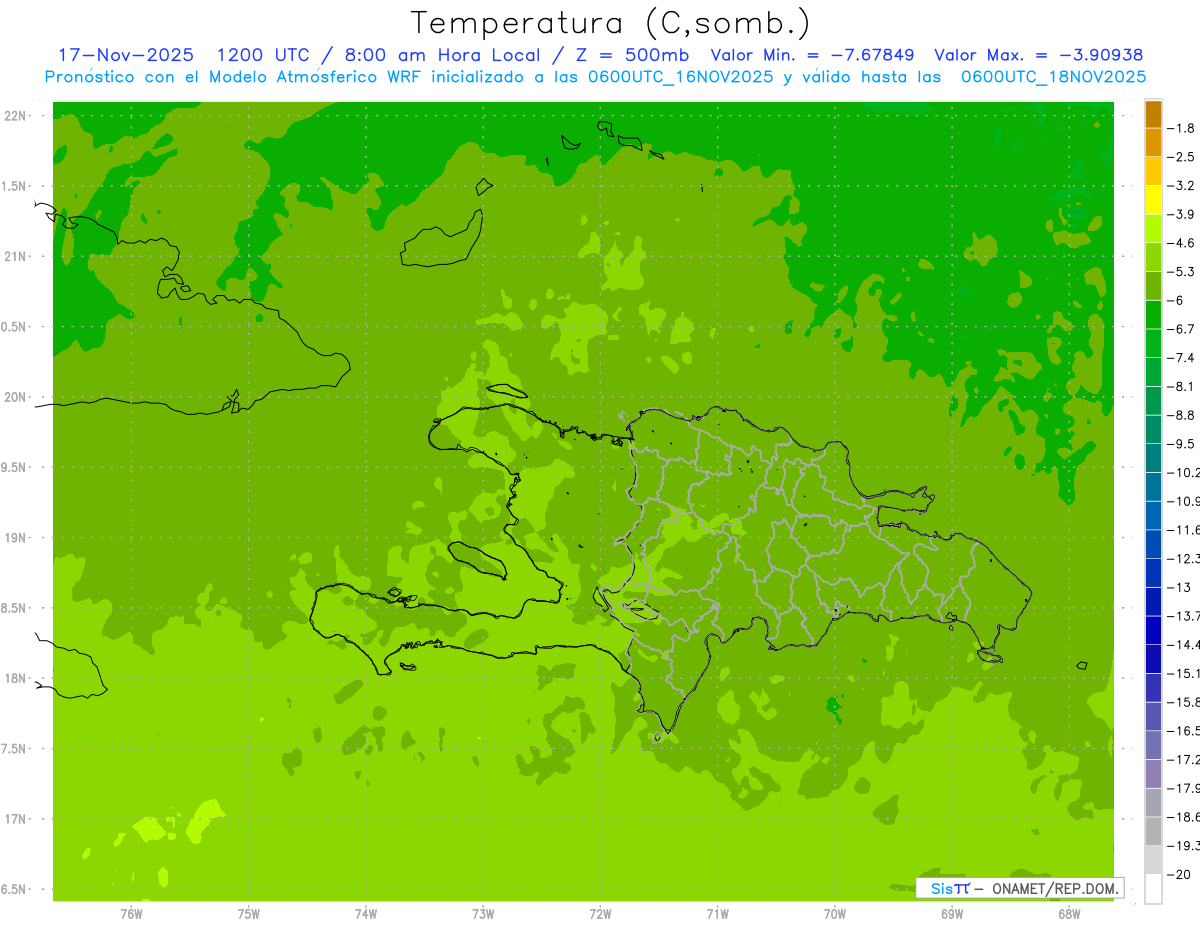Select the "-5.3" legend value
This screenshot has height=927, width=1200.
tap(1181, 272)
